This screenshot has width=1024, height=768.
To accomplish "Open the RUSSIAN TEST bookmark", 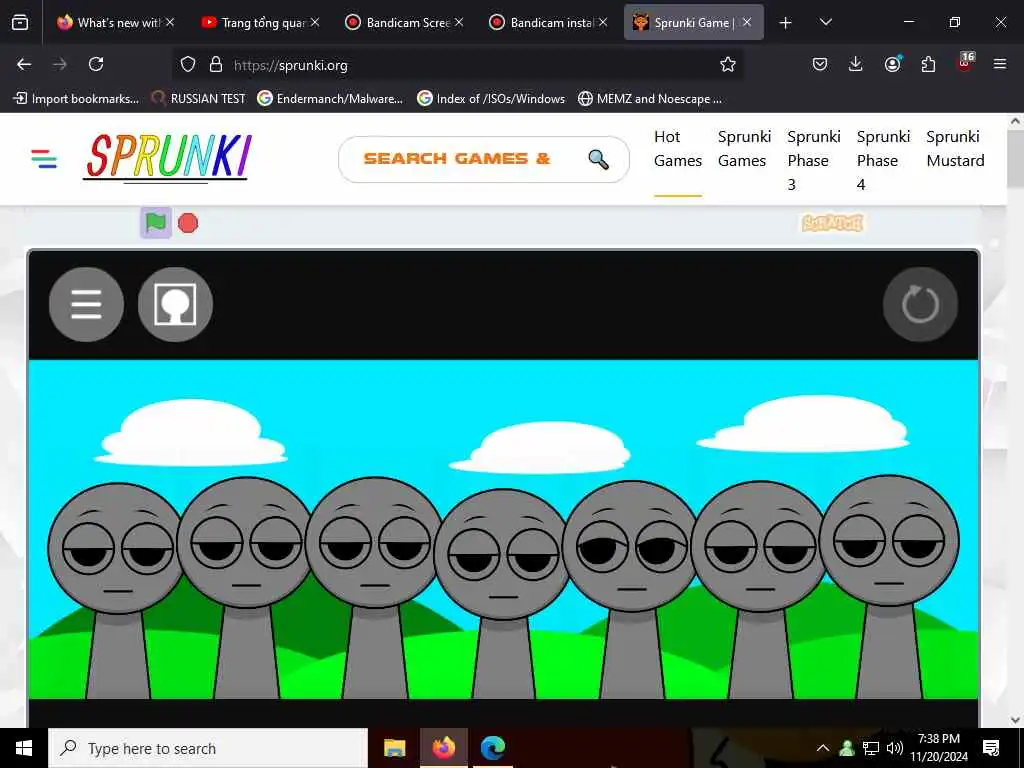I will coord(199,99).
